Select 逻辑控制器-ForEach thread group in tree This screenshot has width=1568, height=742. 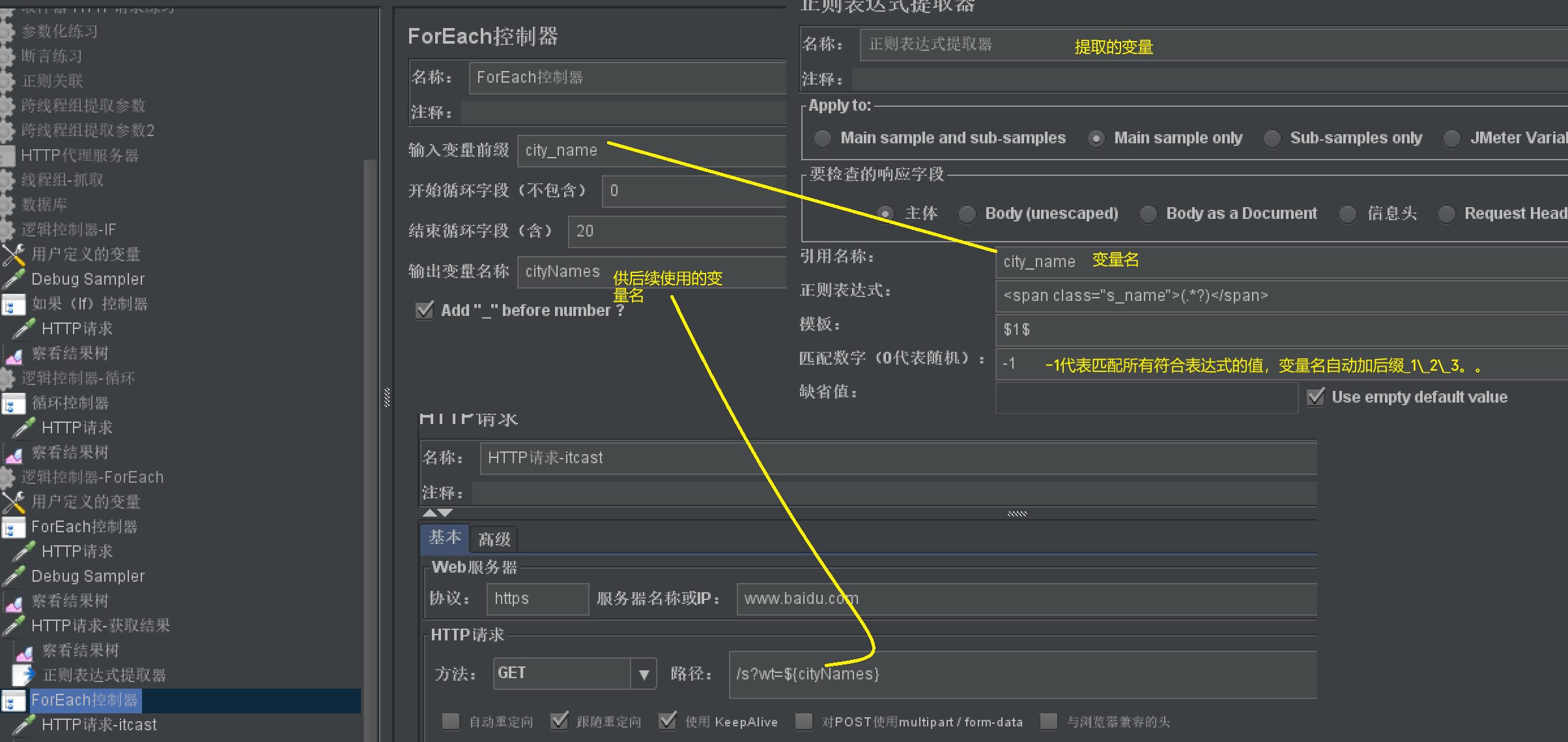(x=92, y=477)
